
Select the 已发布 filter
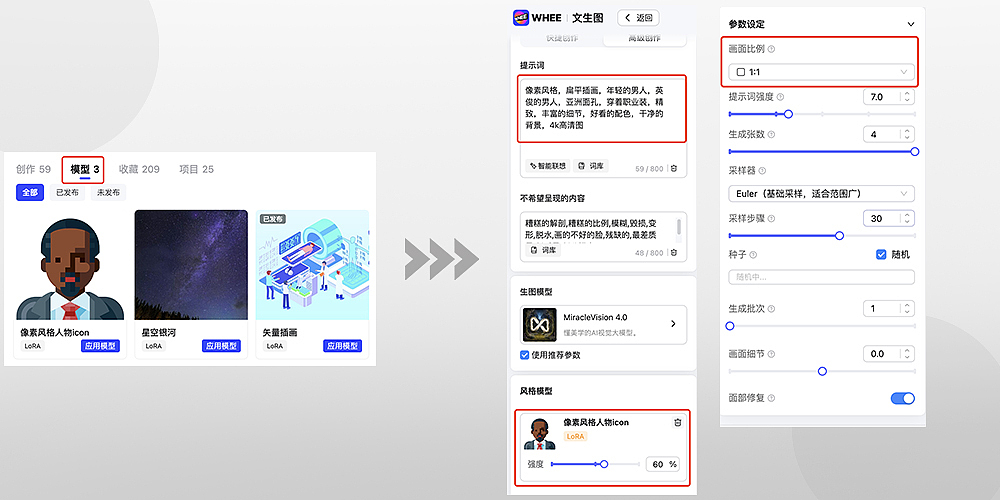68,193
